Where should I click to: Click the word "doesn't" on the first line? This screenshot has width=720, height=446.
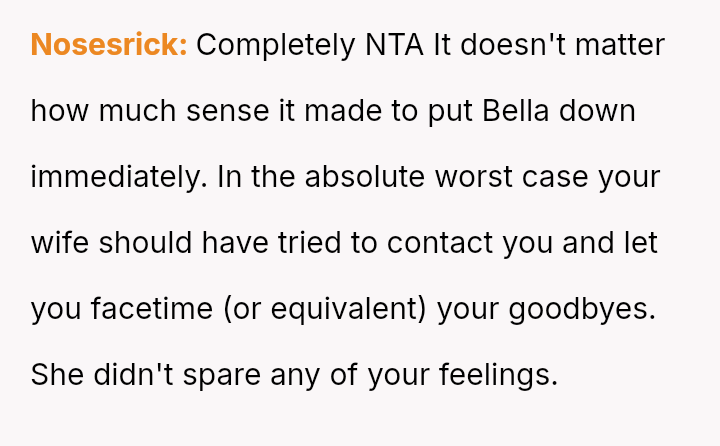coord(513,45)
